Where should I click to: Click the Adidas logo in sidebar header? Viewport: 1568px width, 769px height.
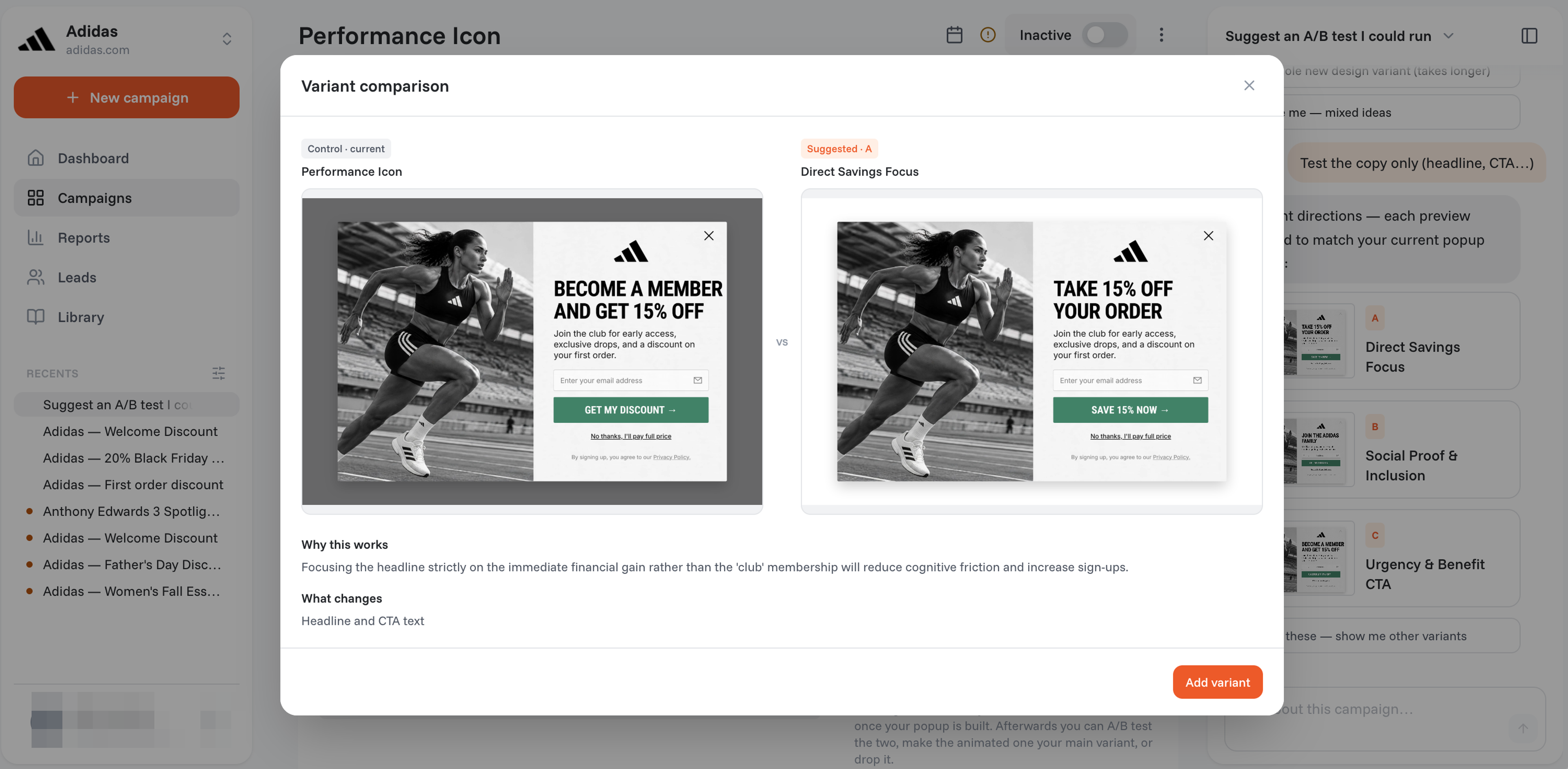(x=36, y=40)
